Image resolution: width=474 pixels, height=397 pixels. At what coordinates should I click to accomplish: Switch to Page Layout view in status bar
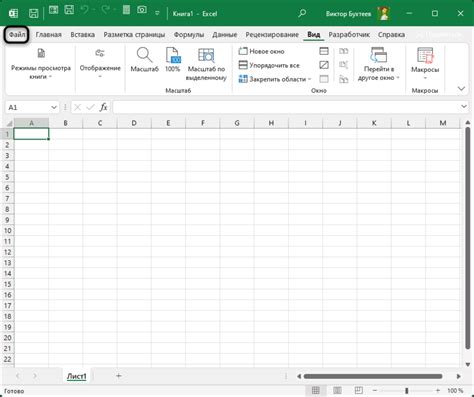337,390
